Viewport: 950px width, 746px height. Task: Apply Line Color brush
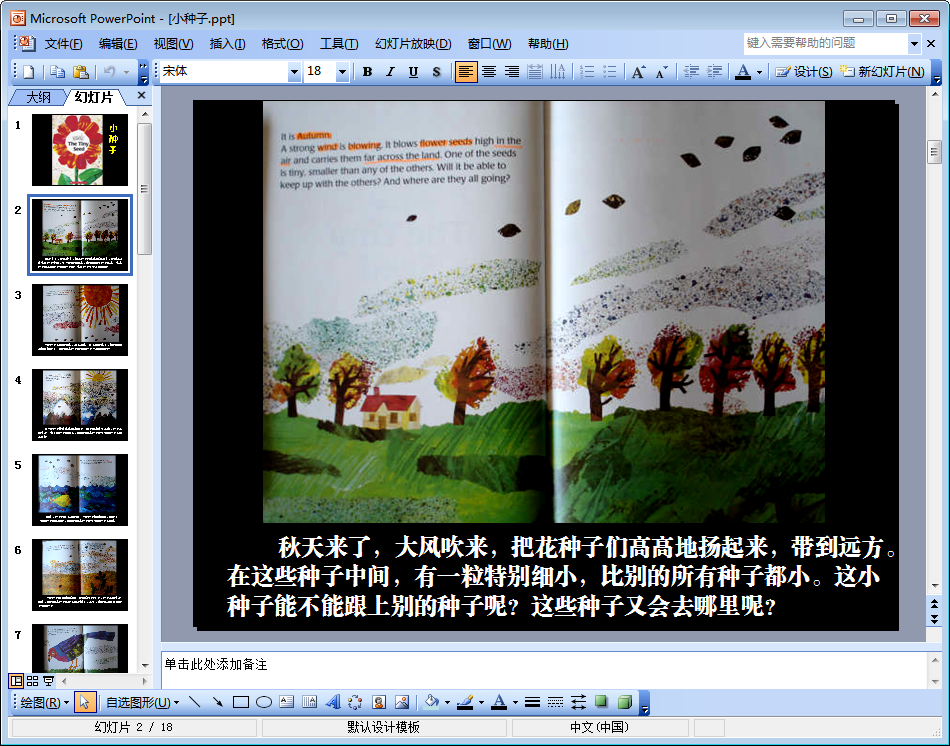(465, 702)
